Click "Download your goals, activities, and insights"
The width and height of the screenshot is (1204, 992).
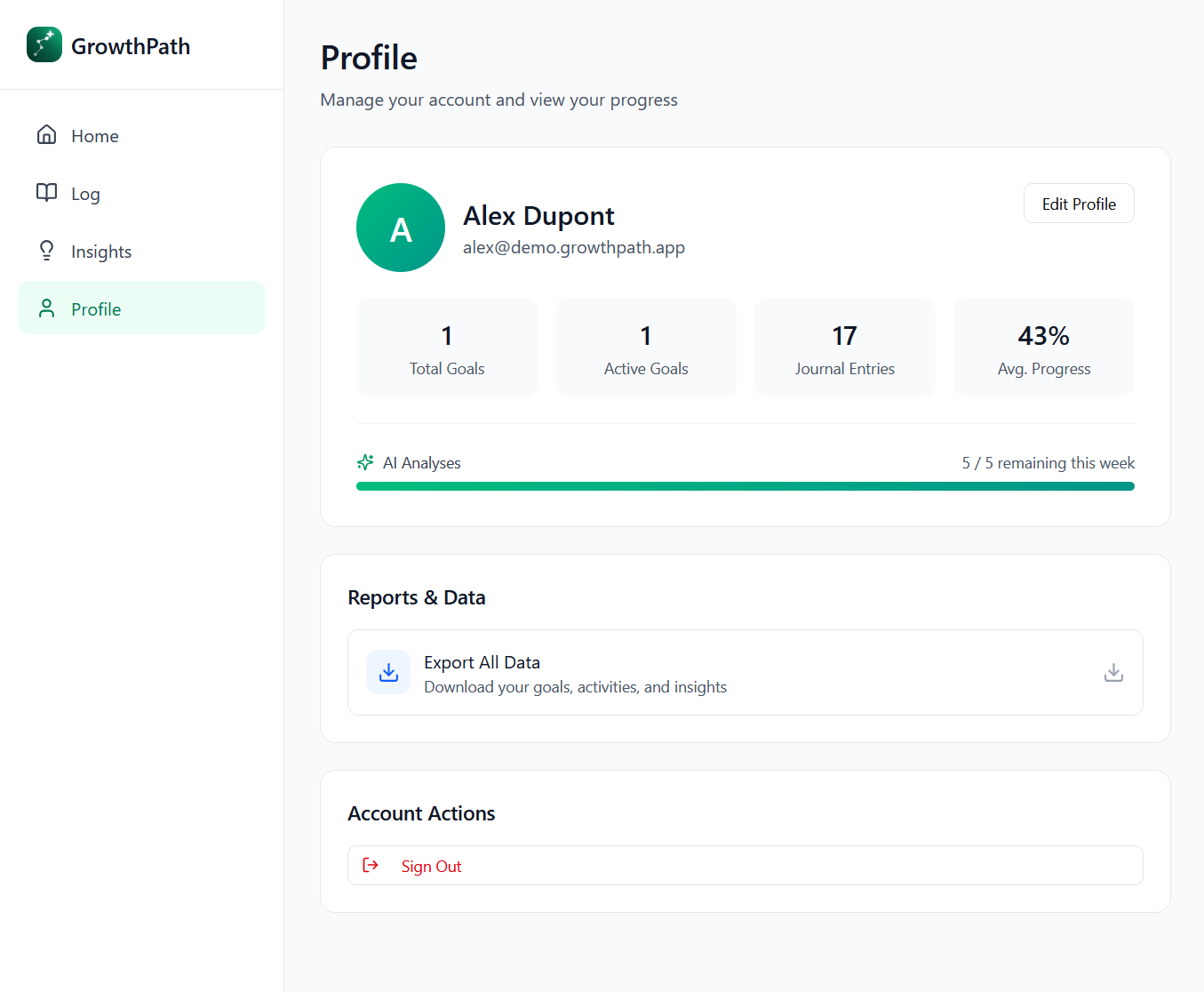[575, 687]
